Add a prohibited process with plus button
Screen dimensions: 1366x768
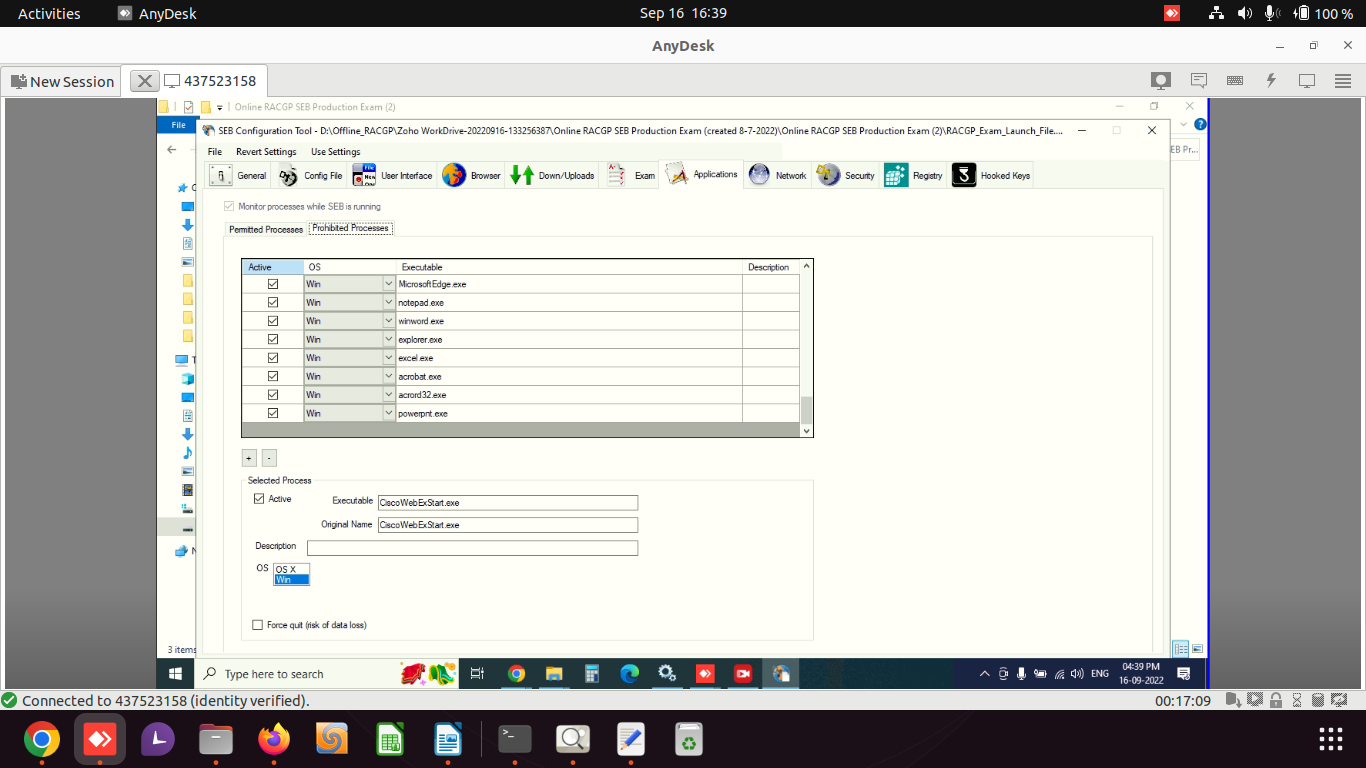pyautogui.click(x=249, y=458)
